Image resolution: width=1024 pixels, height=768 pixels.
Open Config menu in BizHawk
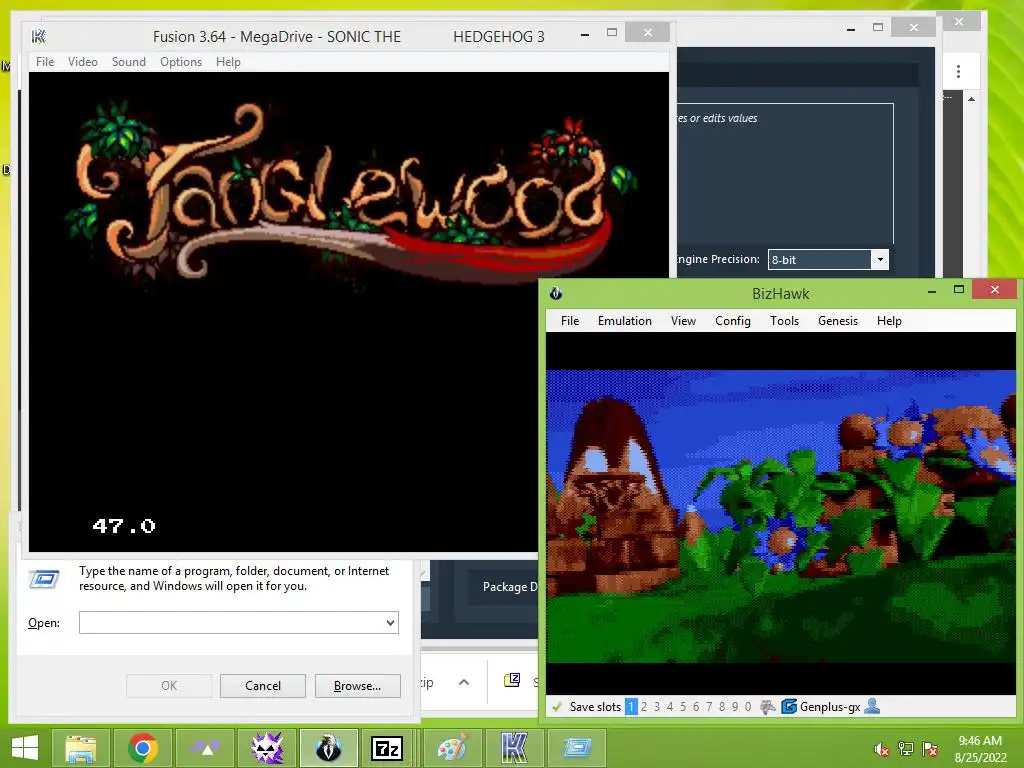[x=733, y=321]
